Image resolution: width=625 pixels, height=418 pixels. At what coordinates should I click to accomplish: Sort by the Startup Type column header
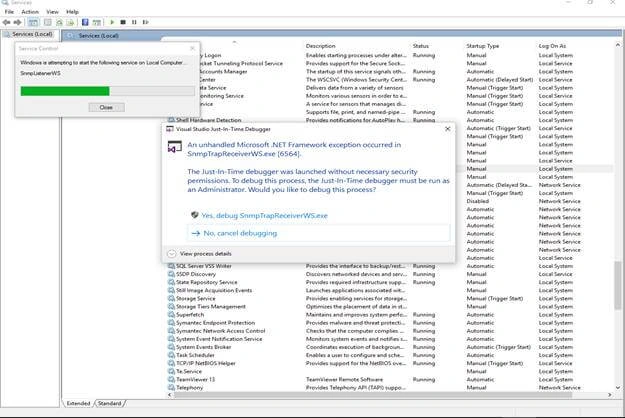click(483, 46)
